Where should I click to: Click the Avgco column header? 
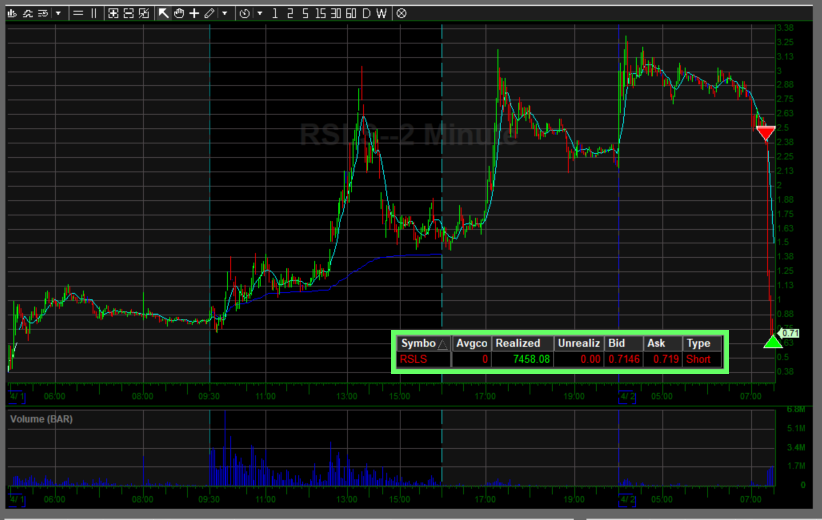(472, 343)
